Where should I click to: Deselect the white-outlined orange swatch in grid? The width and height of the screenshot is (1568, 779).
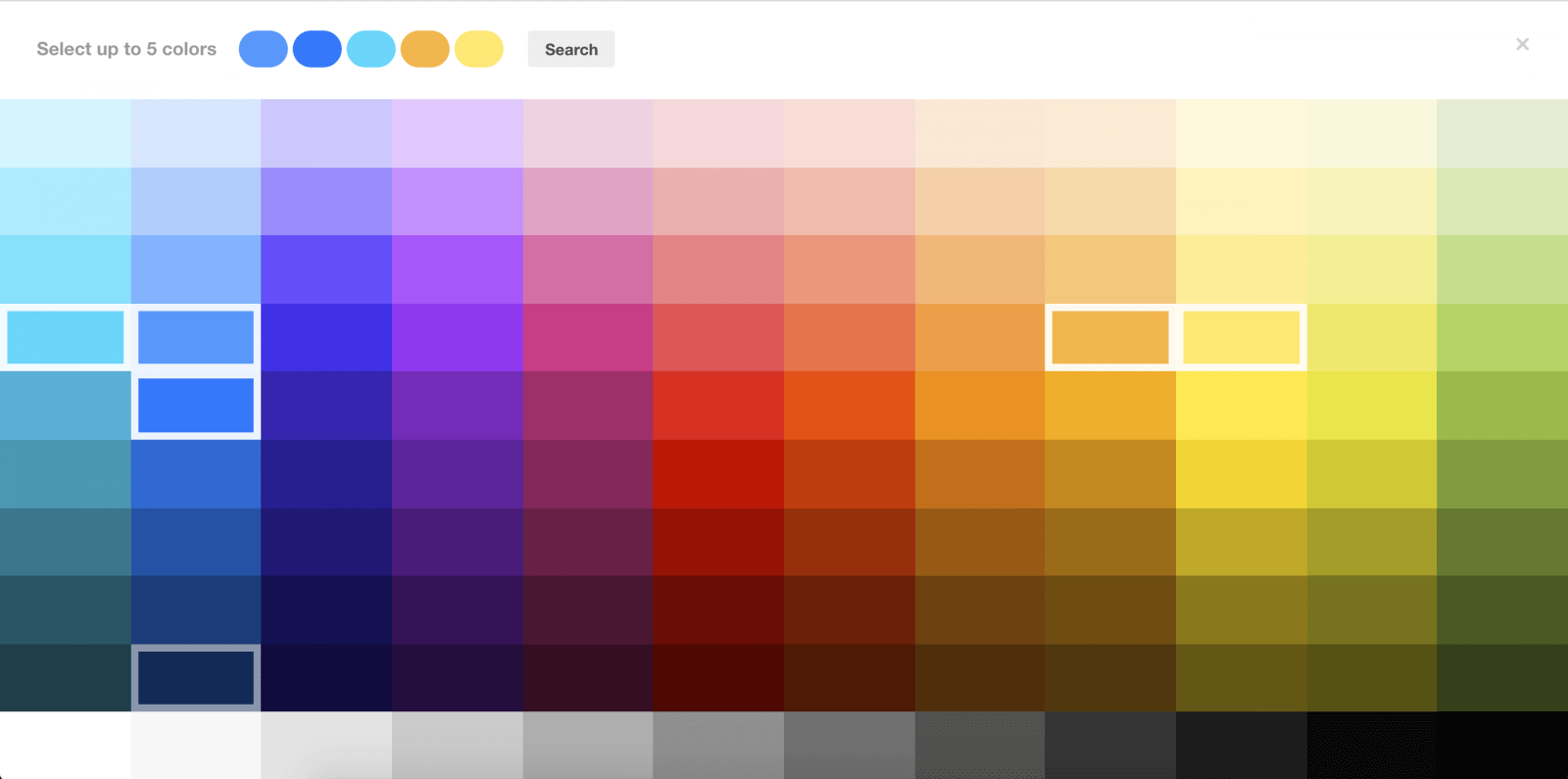(1109, 337)
